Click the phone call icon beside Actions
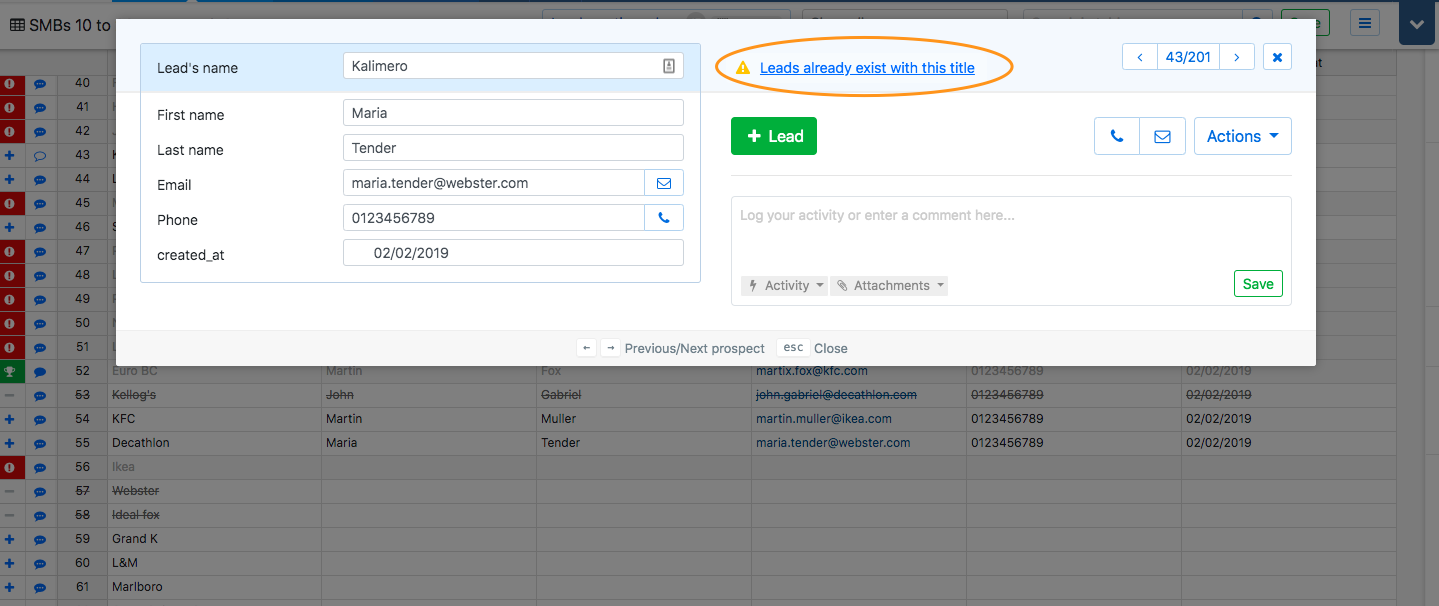The height and width of the screenshot is (606, 1439). point(1117,137)
